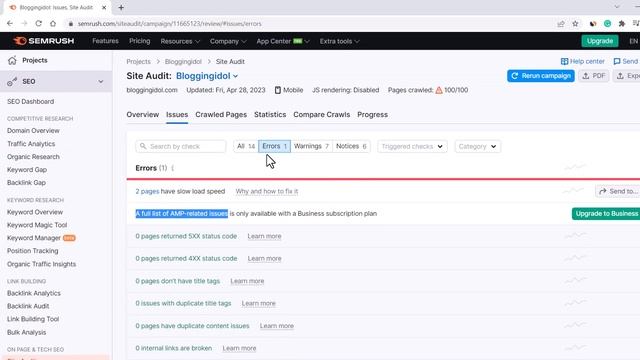
Task: Click Learn more for duplicate title tags
Action: (258, 304)
